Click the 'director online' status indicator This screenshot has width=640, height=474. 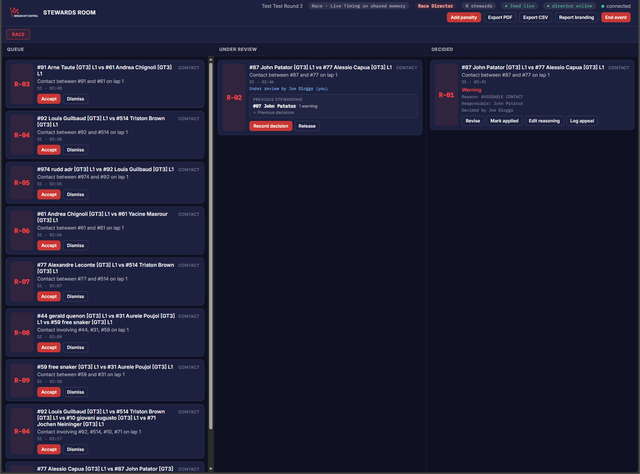coord(569,6)
